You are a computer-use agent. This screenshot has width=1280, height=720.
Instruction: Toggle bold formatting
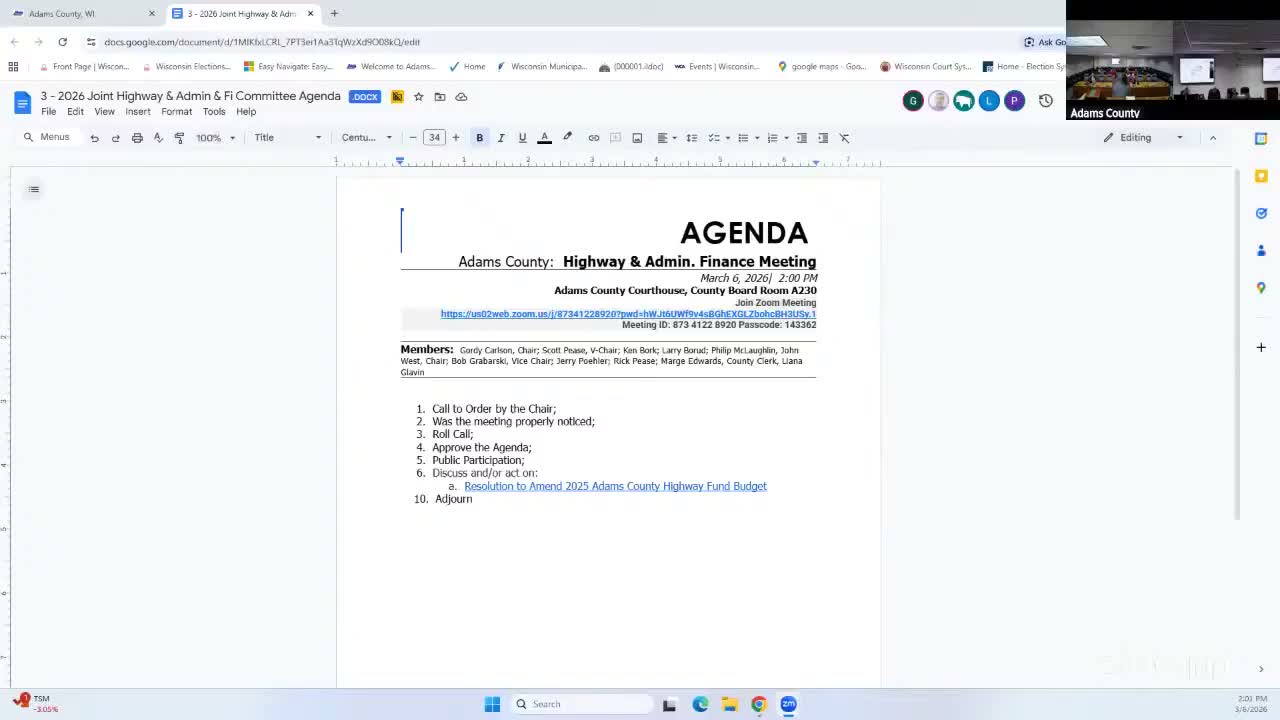(x=480, y=138)
